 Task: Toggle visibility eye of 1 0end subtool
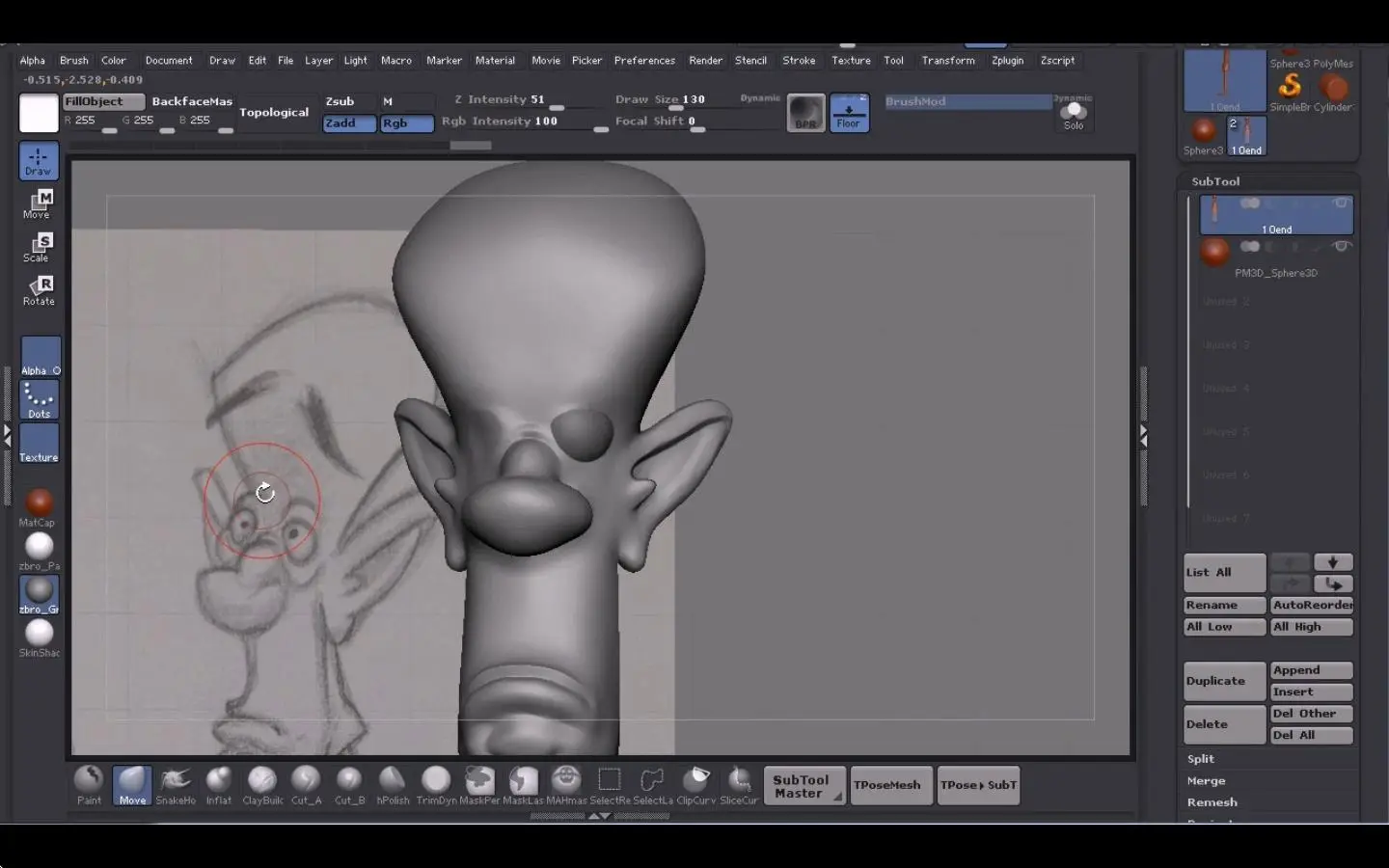tap(1340, 203)
